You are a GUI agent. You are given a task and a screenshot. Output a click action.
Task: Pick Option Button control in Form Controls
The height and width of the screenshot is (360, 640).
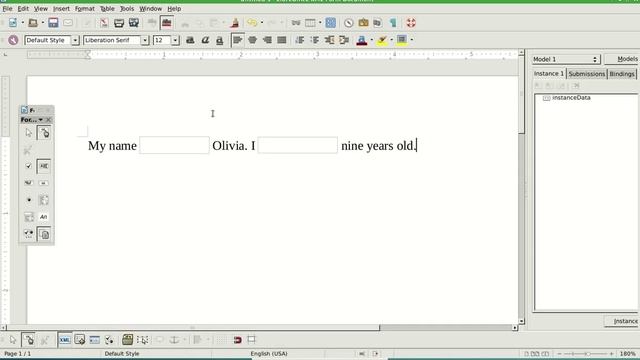click(28, 200)
